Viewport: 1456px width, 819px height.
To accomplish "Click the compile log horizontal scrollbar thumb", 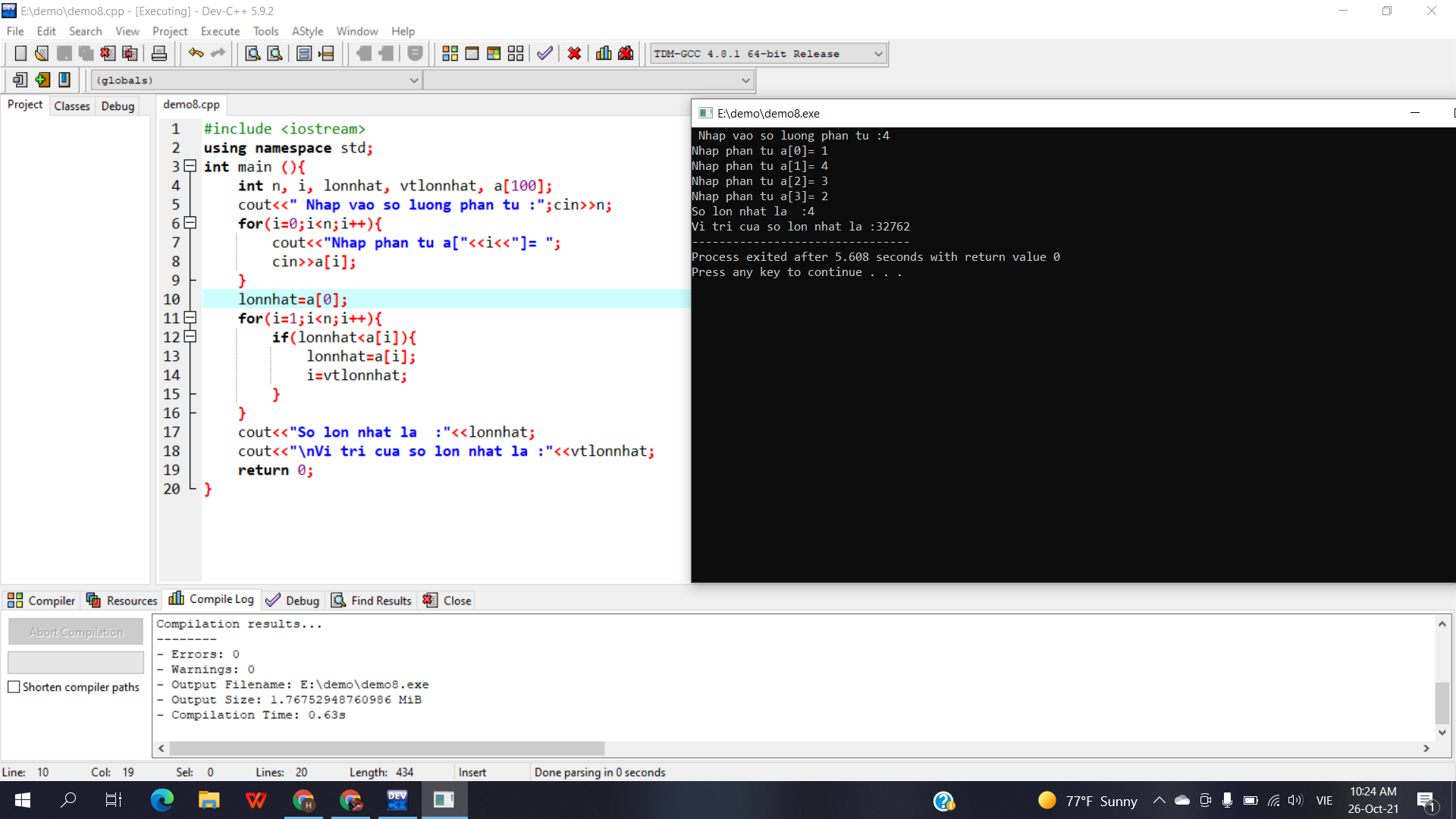I will [387, 748].
